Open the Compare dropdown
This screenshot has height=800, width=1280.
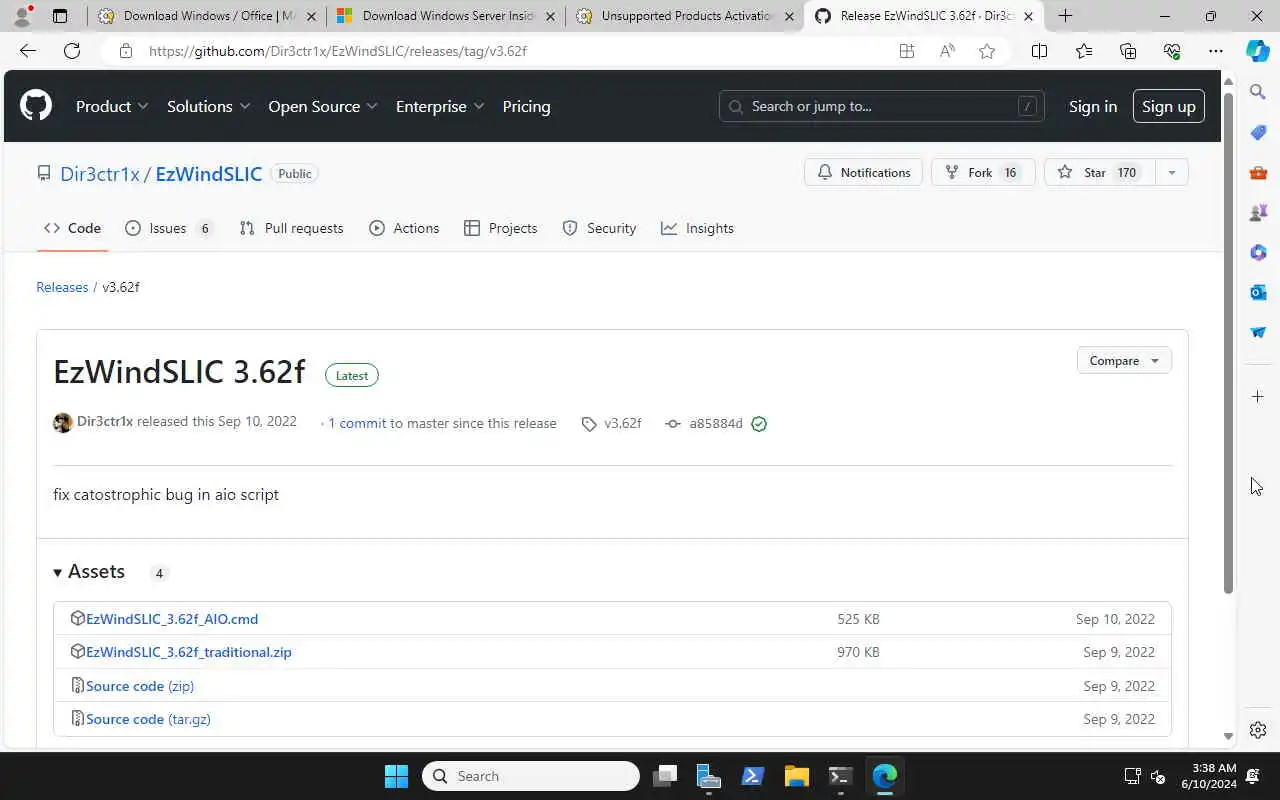[1124, 361]
